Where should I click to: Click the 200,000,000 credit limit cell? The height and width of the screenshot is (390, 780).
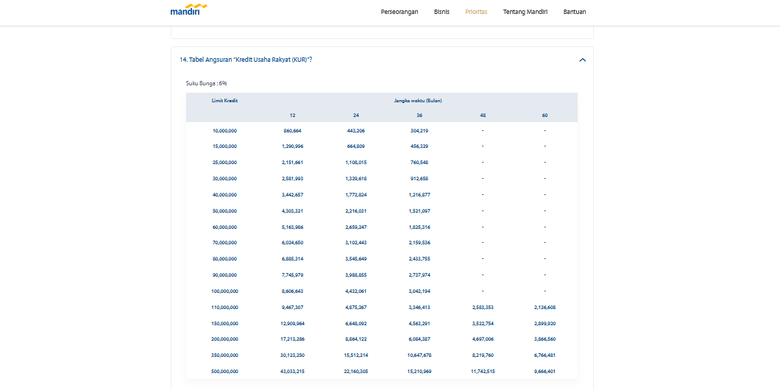(x=225, y=339)
